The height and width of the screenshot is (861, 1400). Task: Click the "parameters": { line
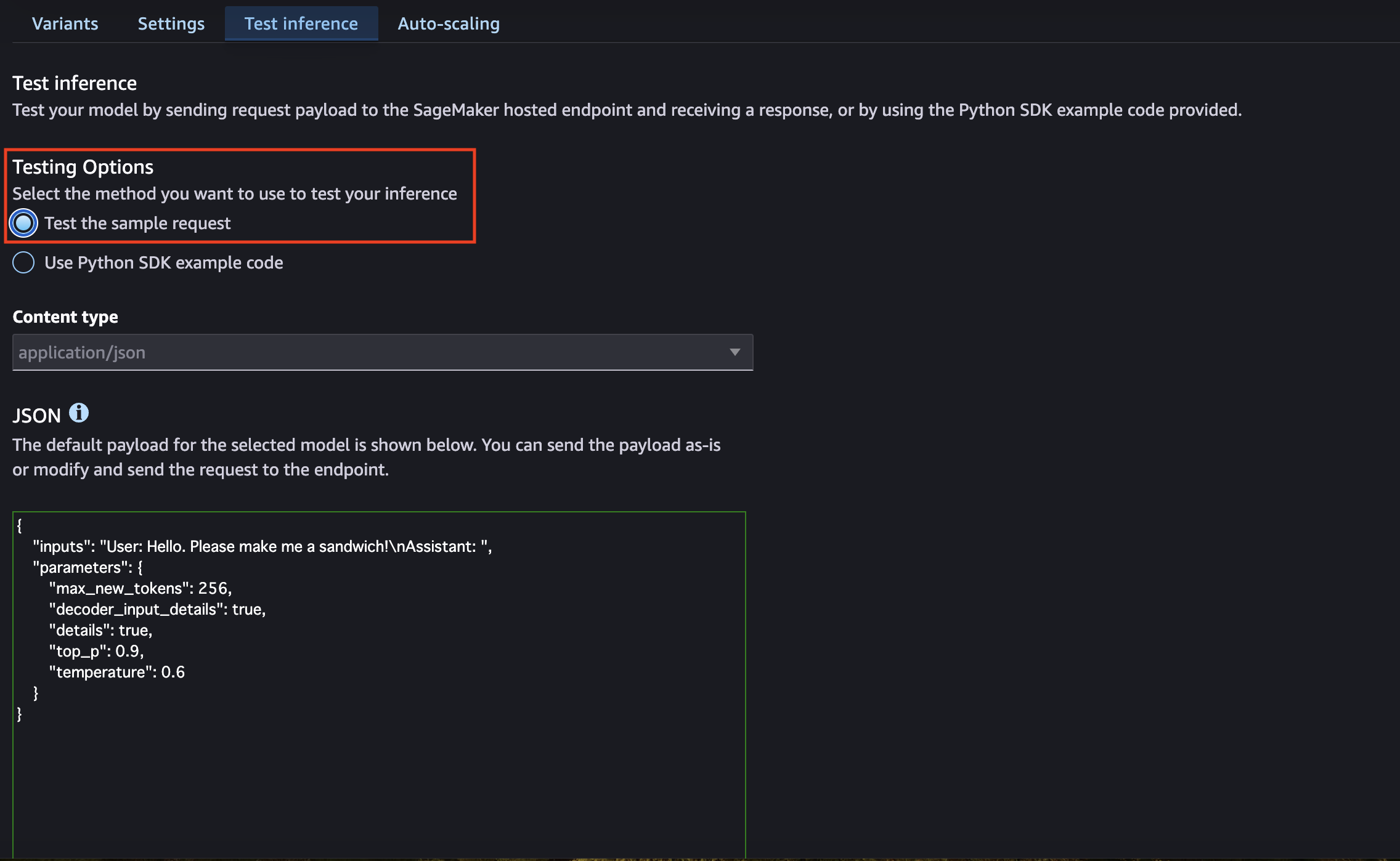tap(87, 567)
